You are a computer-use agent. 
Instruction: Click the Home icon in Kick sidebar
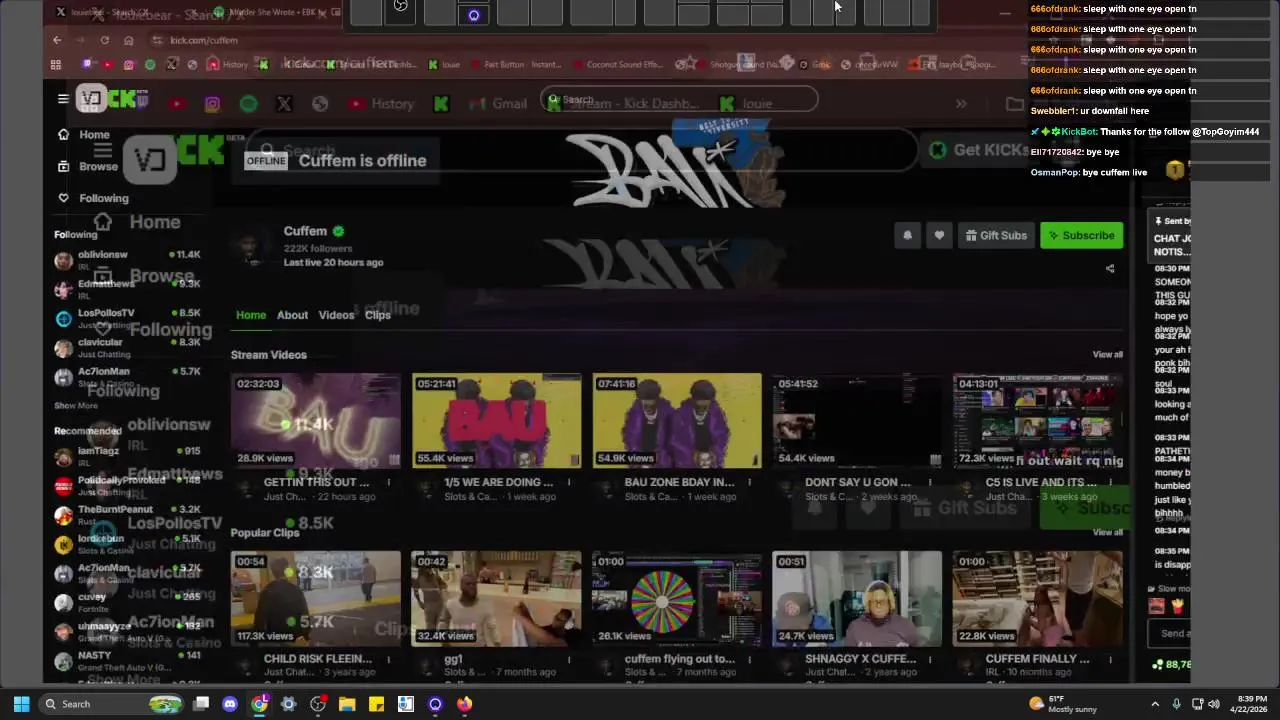pos(63,134)
